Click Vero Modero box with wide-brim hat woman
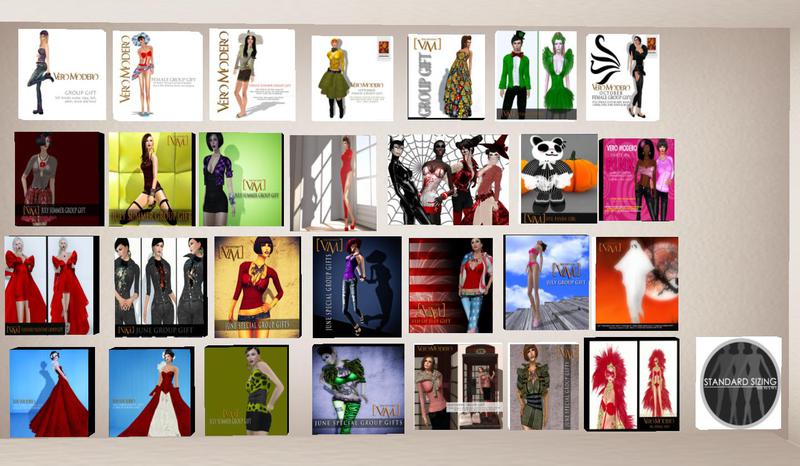The height and width of the screenshot is (466, 800). 252,75
